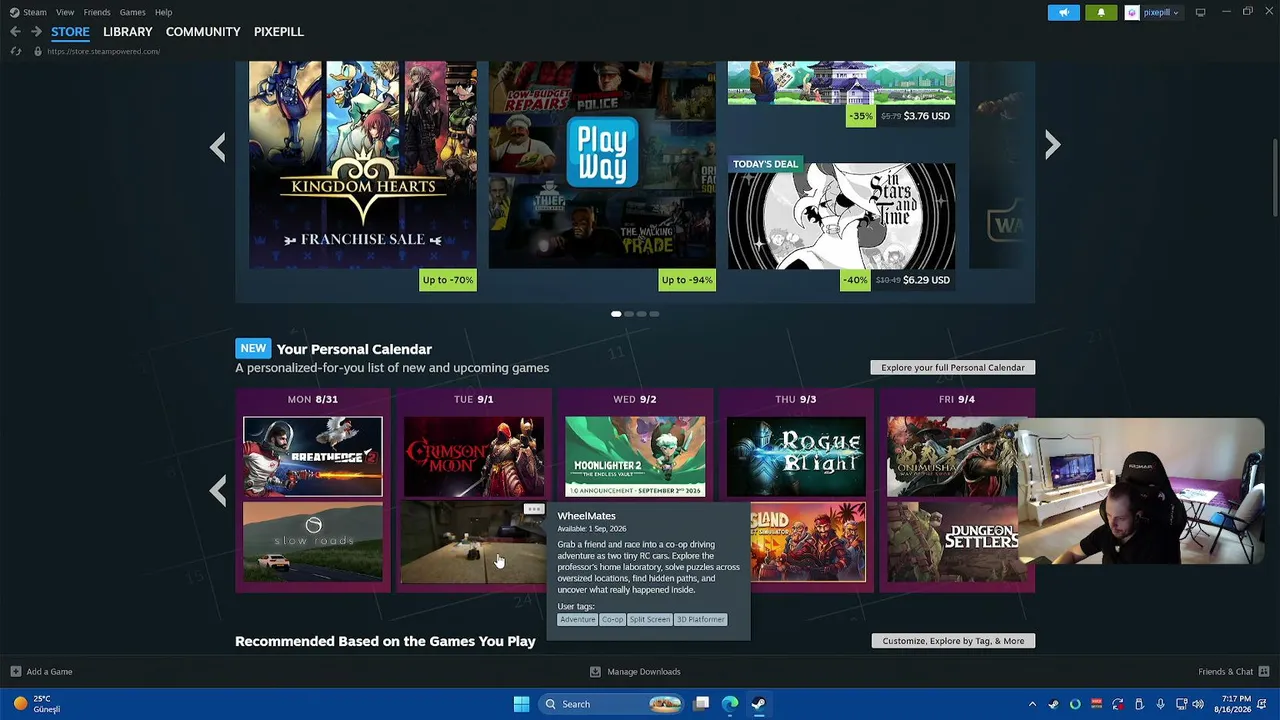Open the Rogue Blight calendar capsule
Image resolution: width=1280 pixels, height=720 pixels.
(796, 457)
